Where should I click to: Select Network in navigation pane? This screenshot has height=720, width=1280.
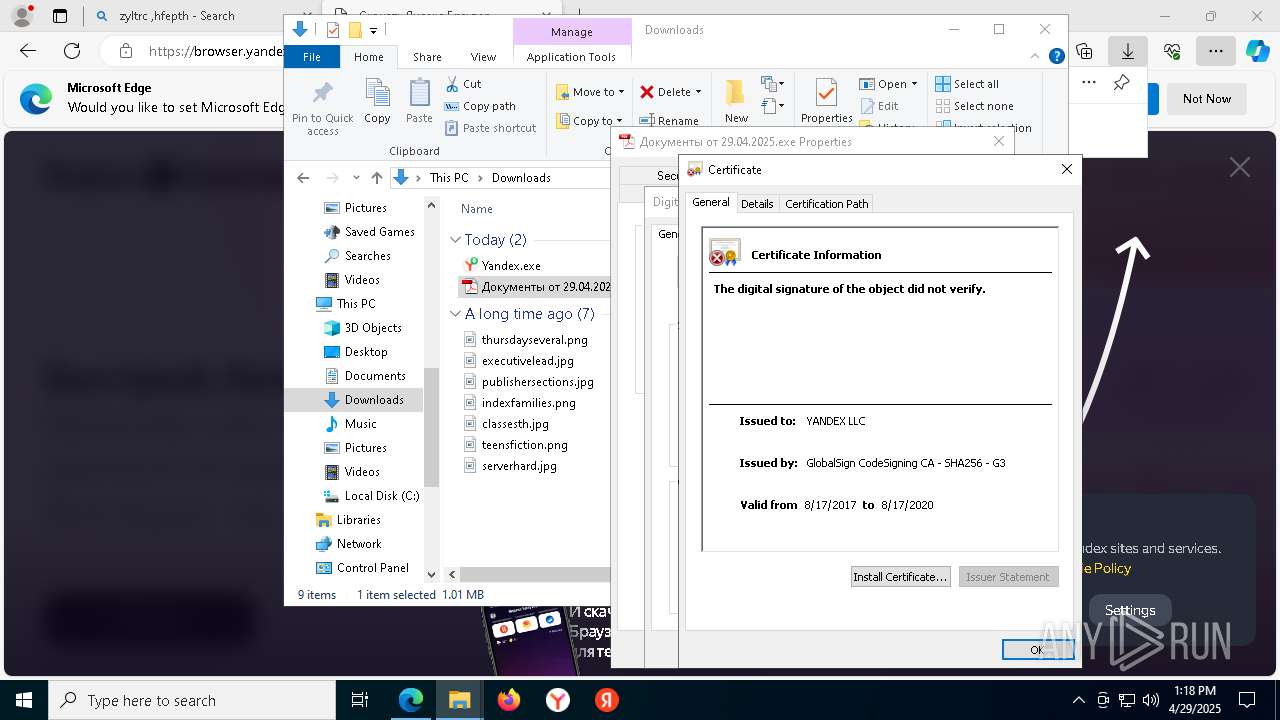point(359,544)
